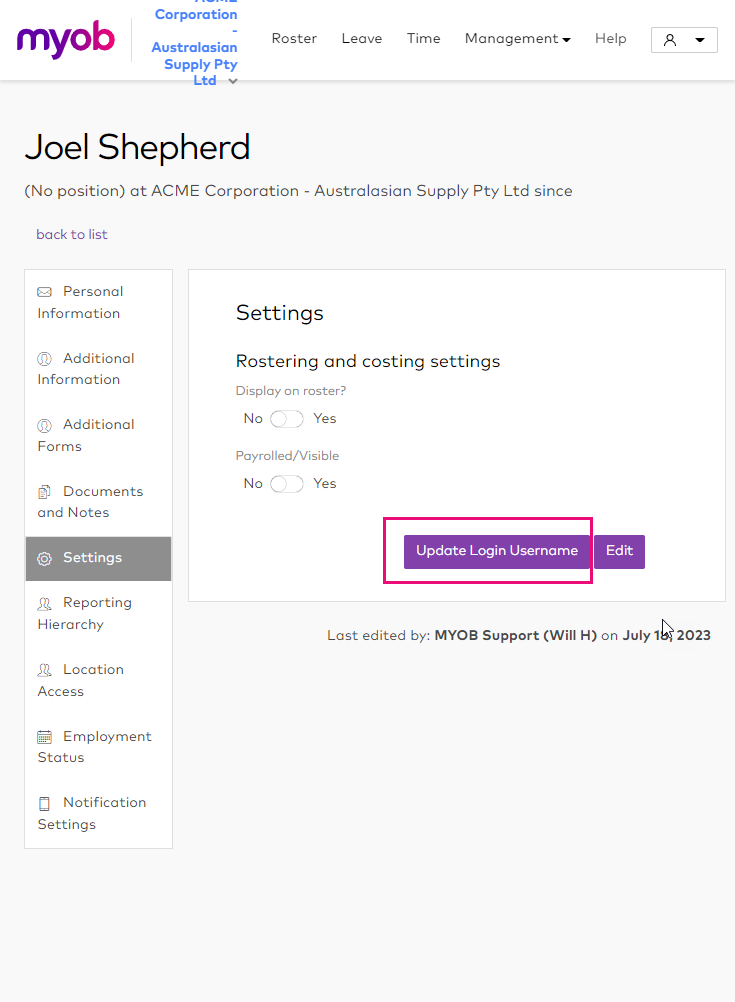Open the Location Access section
735x1002 pixels.
point(80,680)
